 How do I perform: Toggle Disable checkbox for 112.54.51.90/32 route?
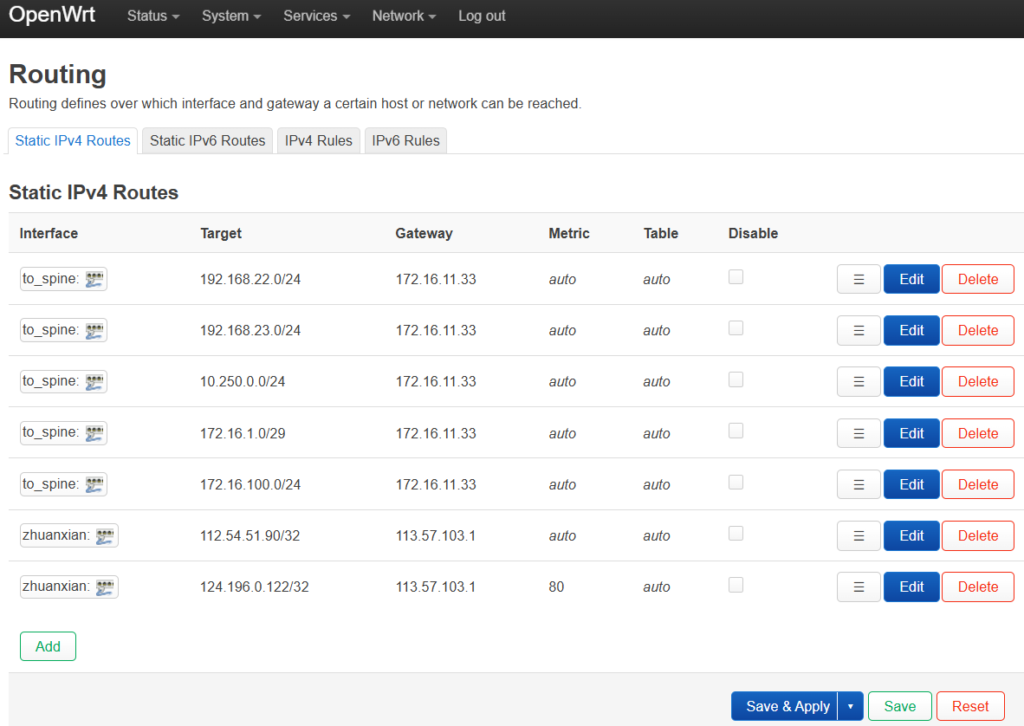point(736,534)
